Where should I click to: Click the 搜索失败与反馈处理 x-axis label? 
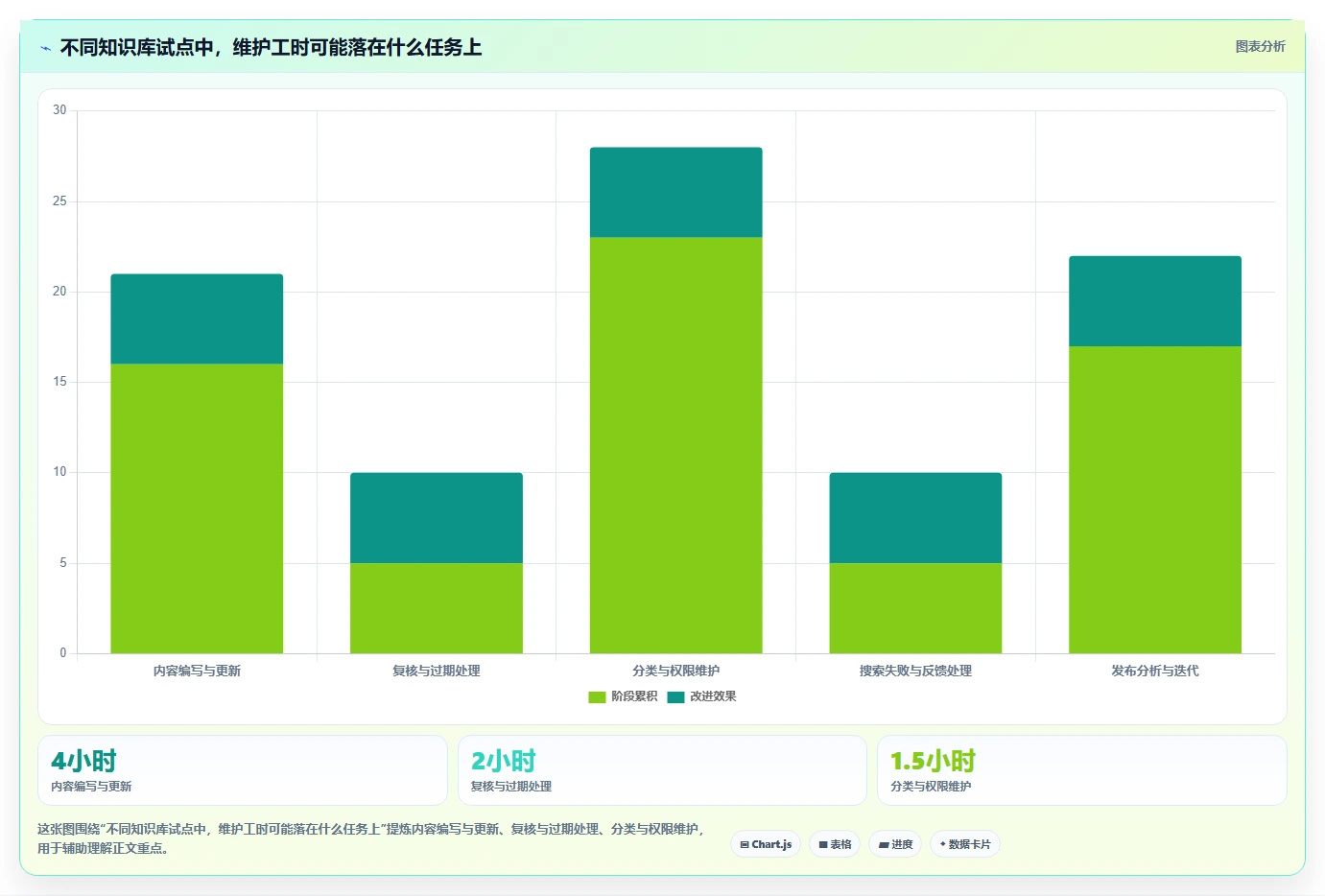click(x=915, y=671)
